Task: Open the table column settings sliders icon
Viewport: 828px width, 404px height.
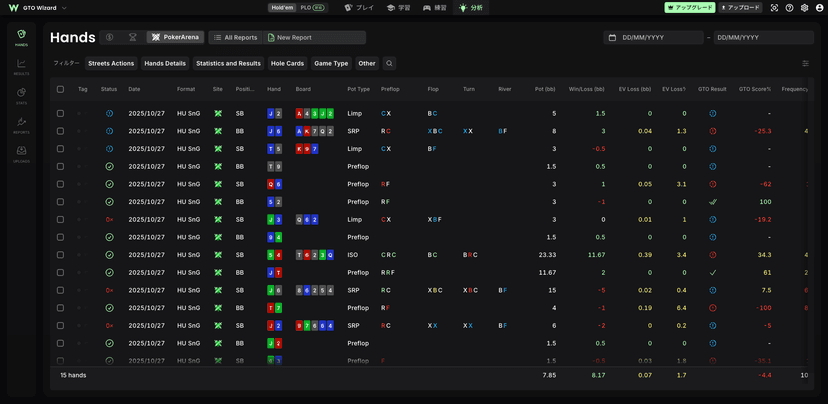Action: tap(805, 63)
